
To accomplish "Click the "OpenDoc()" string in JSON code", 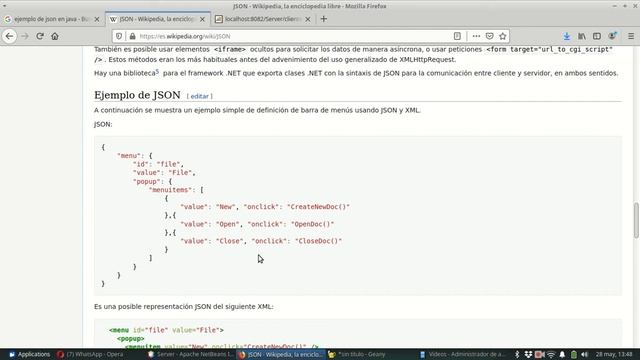I will coord(312,224).
